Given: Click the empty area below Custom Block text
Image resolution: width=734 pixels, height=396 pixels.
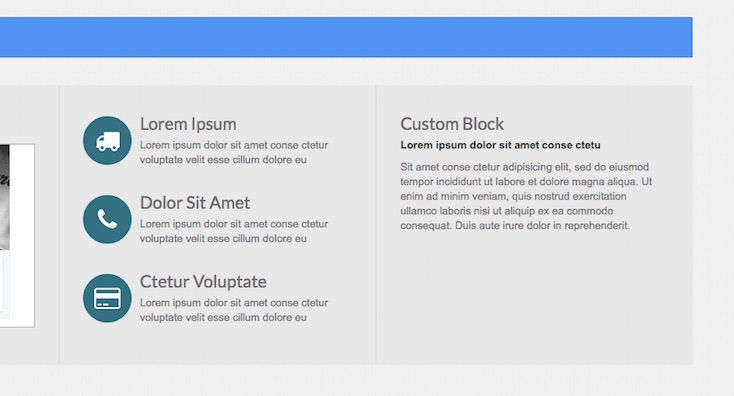Looking at the screenshot, I should pos(534,295).
